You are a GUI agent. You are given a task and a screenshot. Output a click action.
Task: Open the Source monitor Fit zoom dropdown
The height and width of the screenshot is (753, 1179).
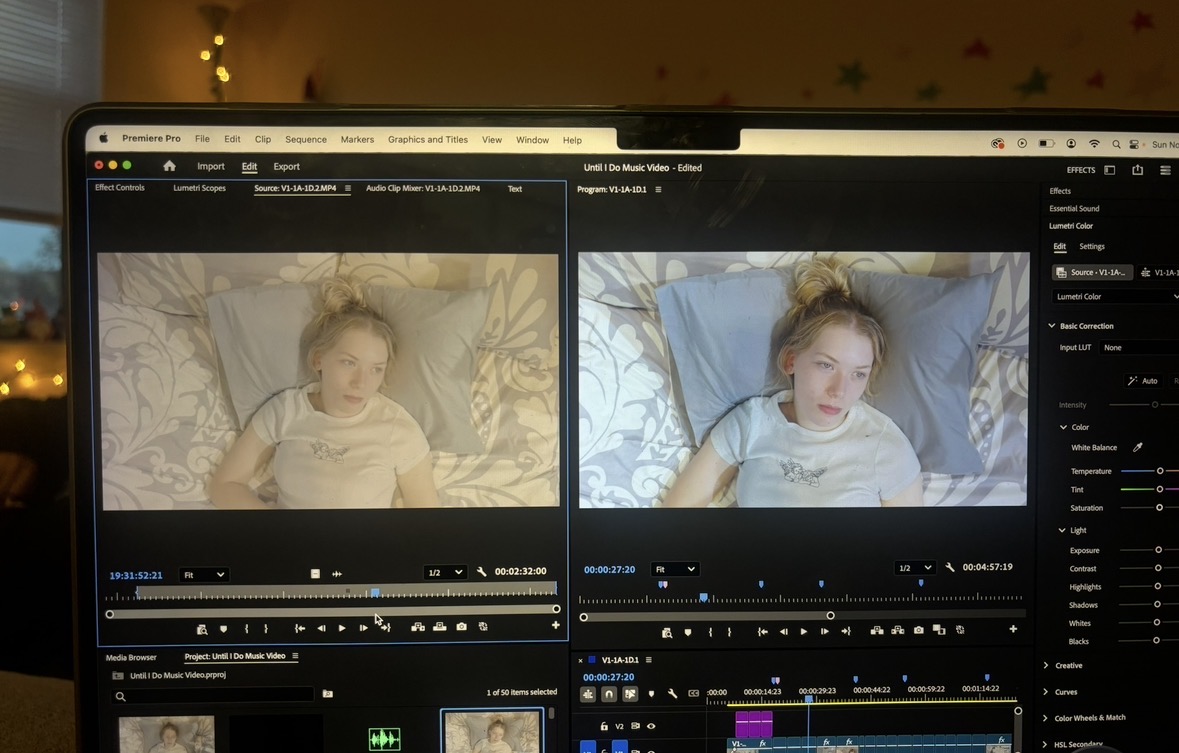click(203, 575)
